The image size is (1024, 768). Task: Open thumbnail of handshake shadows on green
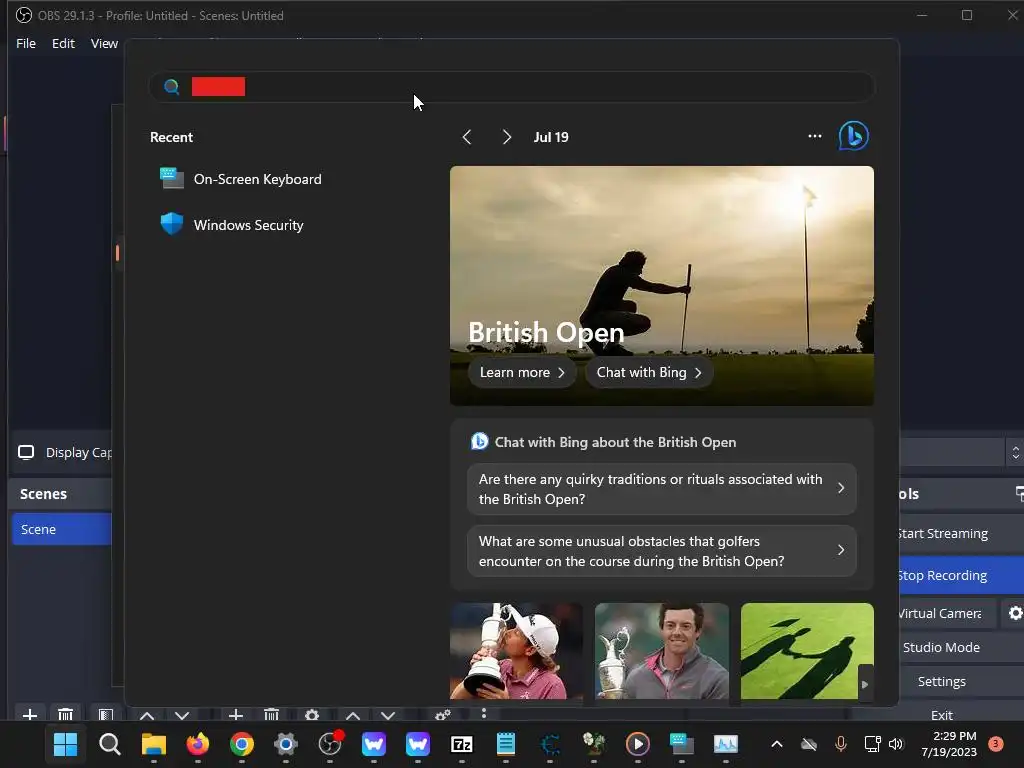click(x=807, y=651)
